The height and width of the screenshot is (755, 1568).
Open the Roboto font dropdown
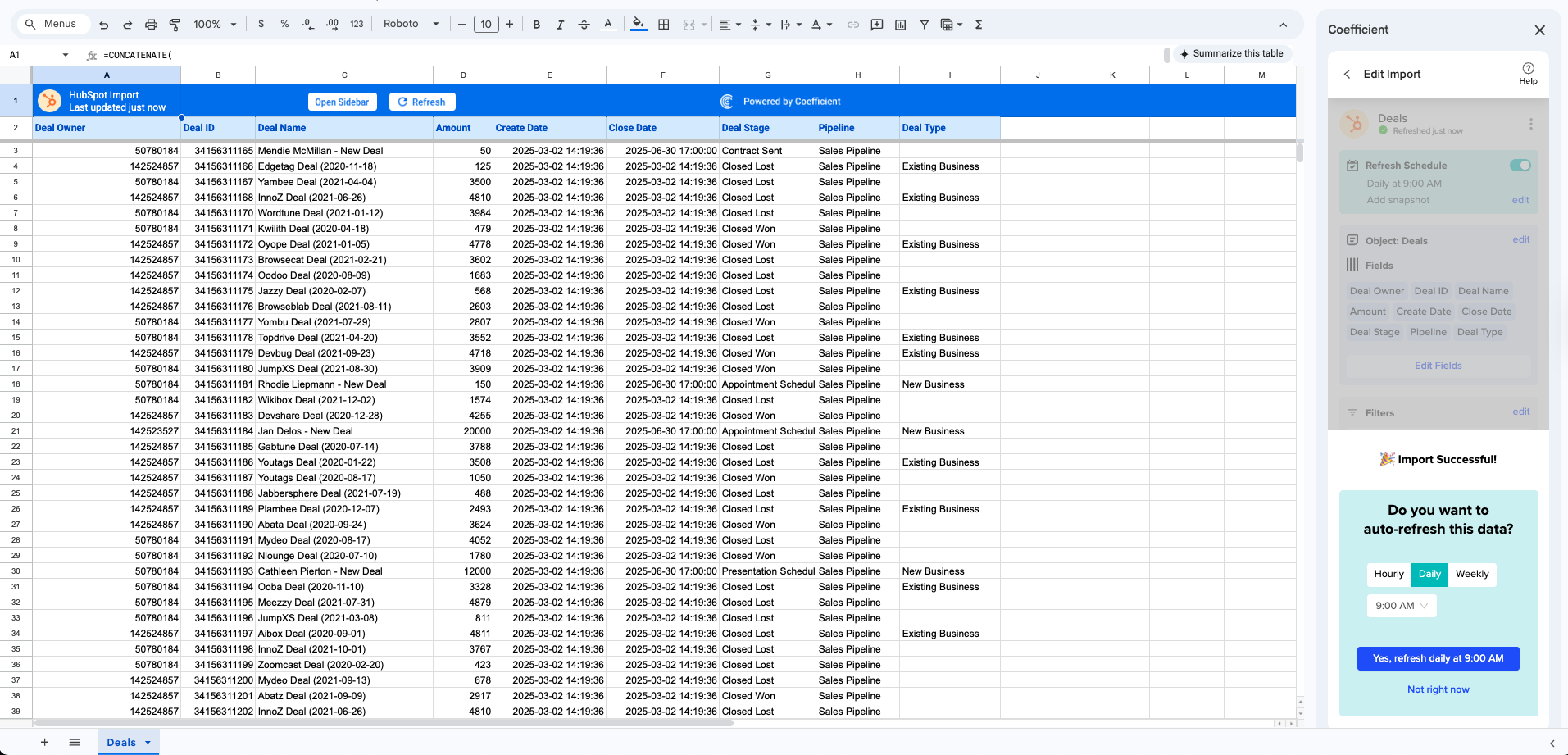410,24
